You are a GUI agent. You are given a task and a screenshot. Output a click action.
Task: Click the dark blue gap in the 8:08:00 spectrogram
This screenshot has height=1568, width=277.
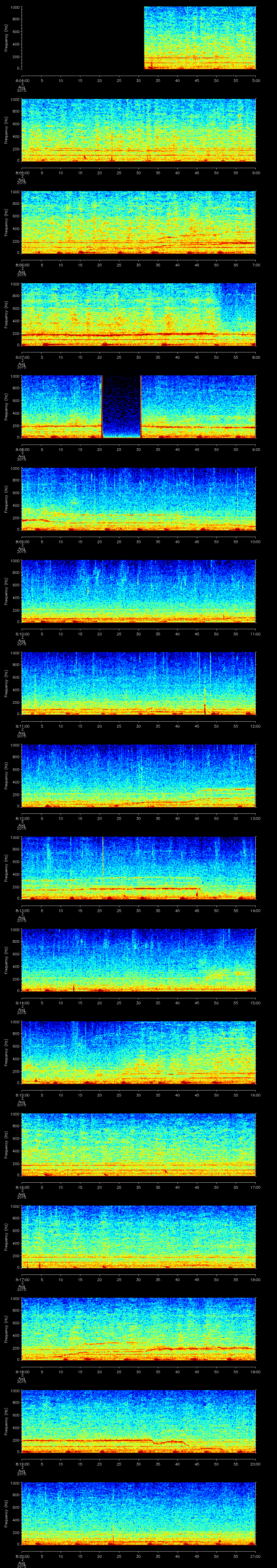click(x=121, y=407)
